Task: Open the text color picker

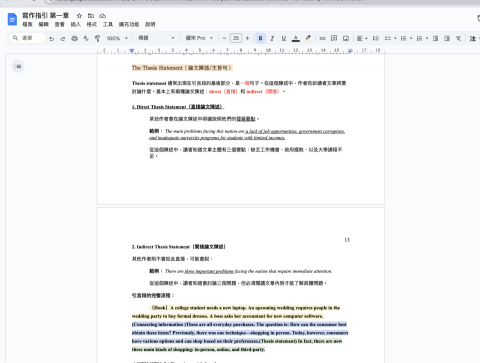Action: tap(295, 38)
